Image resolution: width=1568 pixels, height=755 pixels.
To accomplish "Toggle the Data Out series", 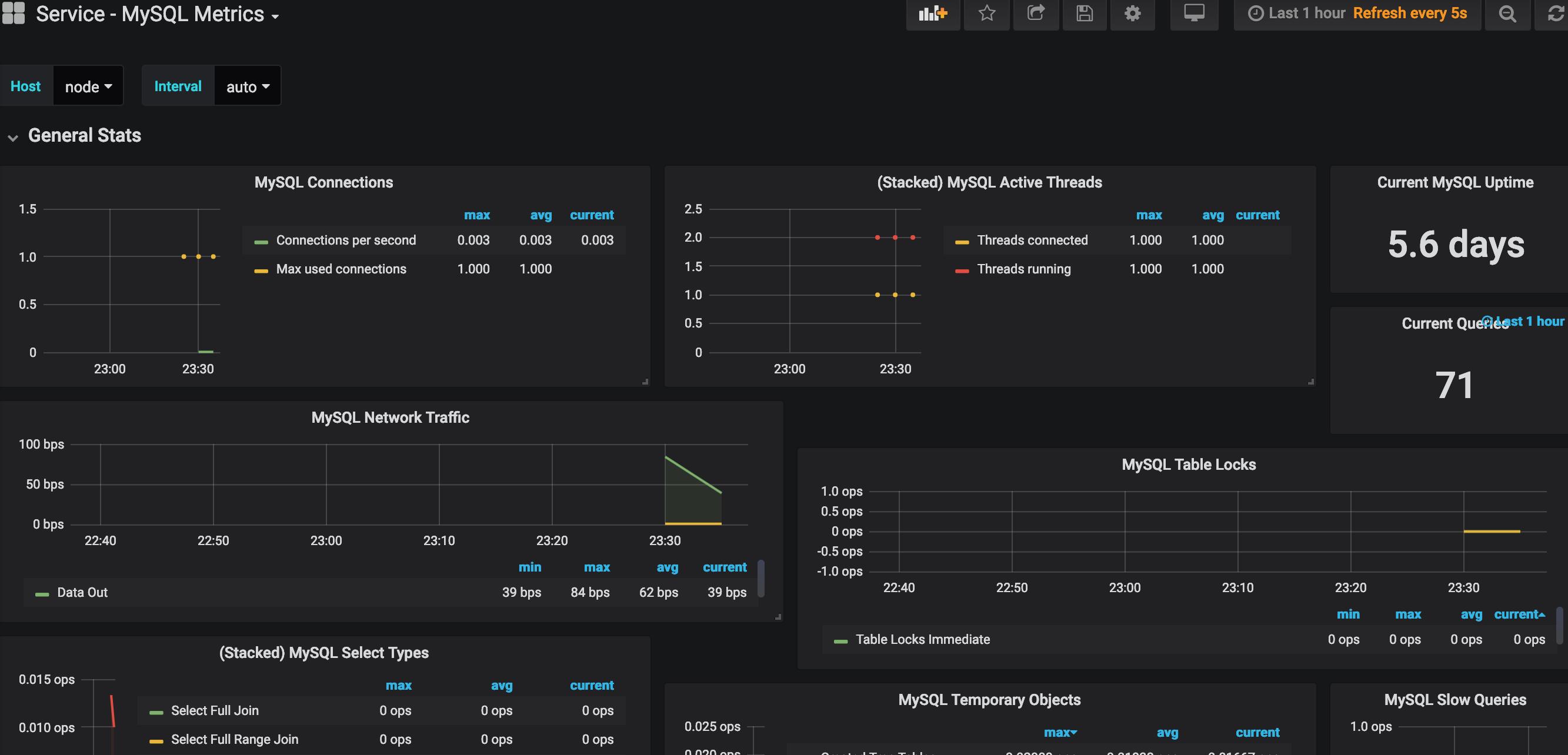I will pos(82,593).
